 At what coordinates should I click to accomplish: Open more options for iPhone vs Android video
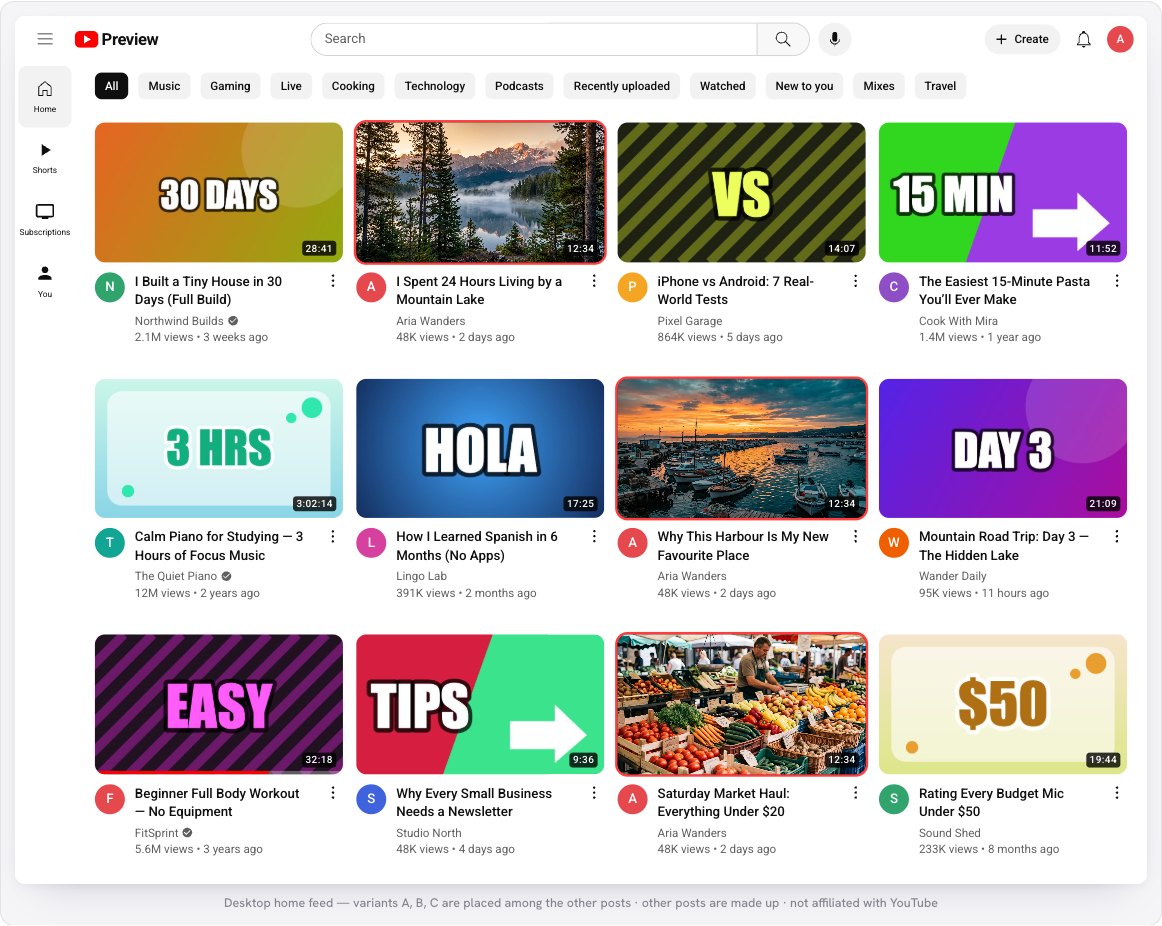click(x=855, y=281)
